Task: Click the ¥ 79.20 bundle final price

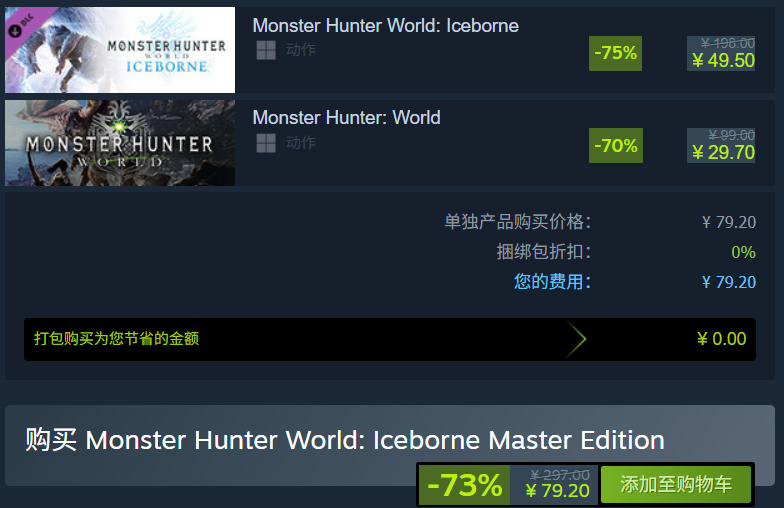Action: click(558, 491)
